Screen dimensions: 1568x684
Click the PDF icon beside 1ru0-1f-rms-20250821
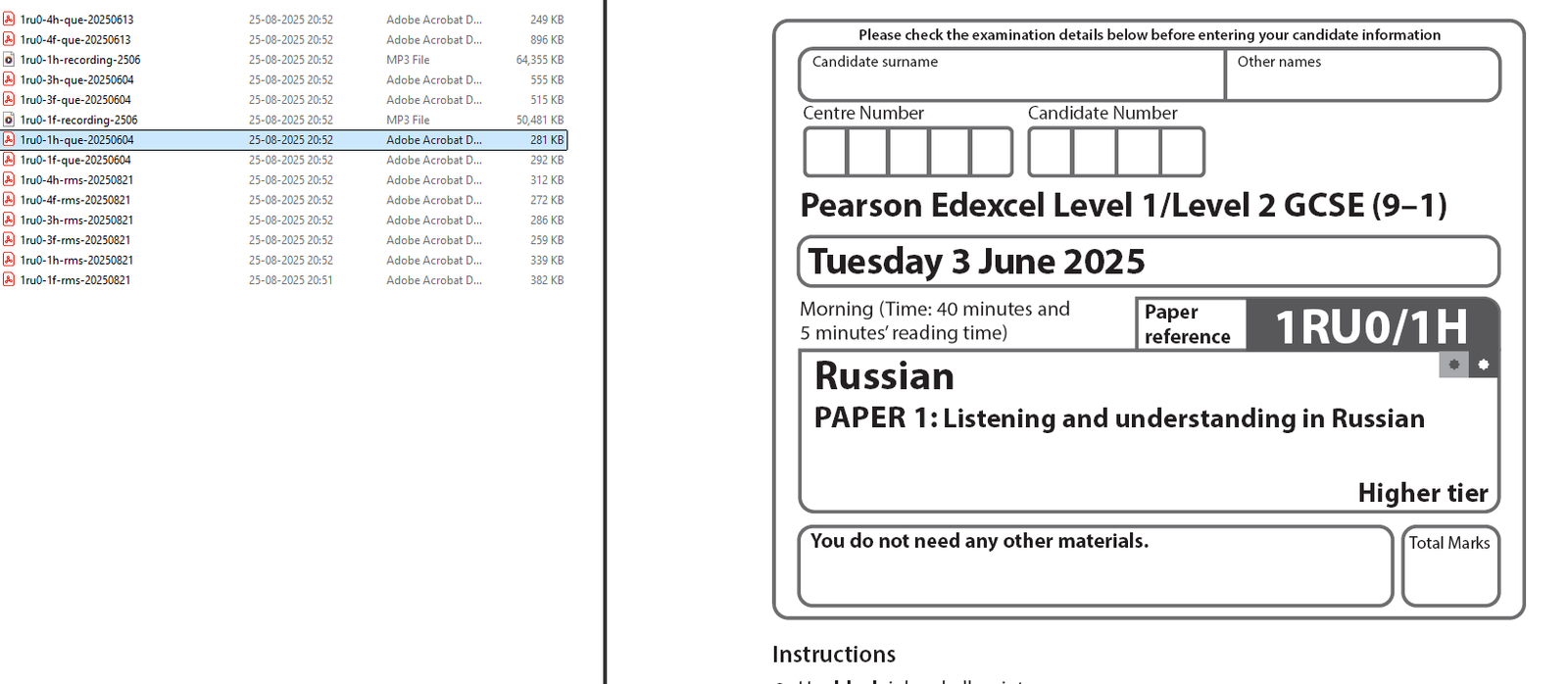pos(9,280)
